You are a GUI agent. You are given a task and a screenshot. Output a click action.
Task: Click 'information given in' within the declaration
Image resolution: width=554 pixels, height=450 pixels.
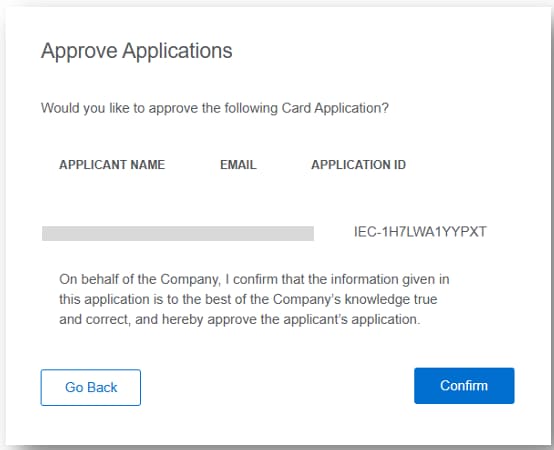(390, 279)
